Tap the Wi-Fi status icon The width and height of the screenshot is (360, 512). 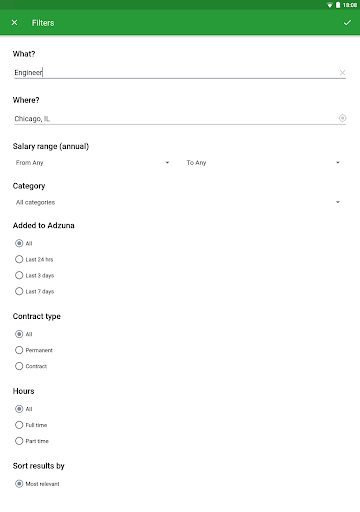click(329, 5)
